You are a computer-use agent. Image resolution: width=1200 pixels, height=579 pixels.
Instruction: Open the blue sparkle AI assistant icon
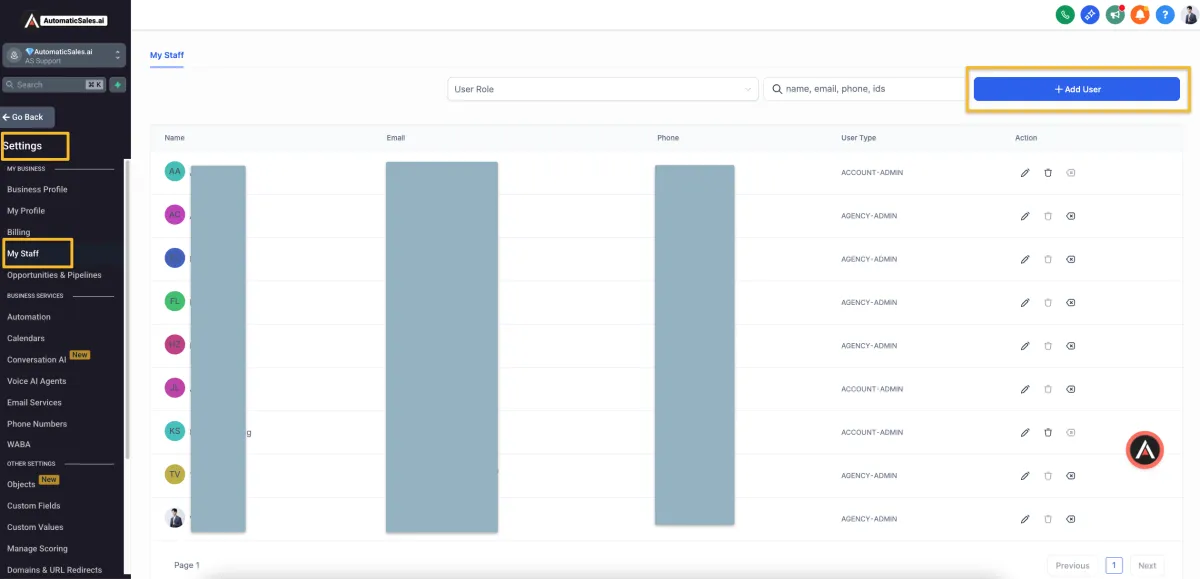[1090, 15]
